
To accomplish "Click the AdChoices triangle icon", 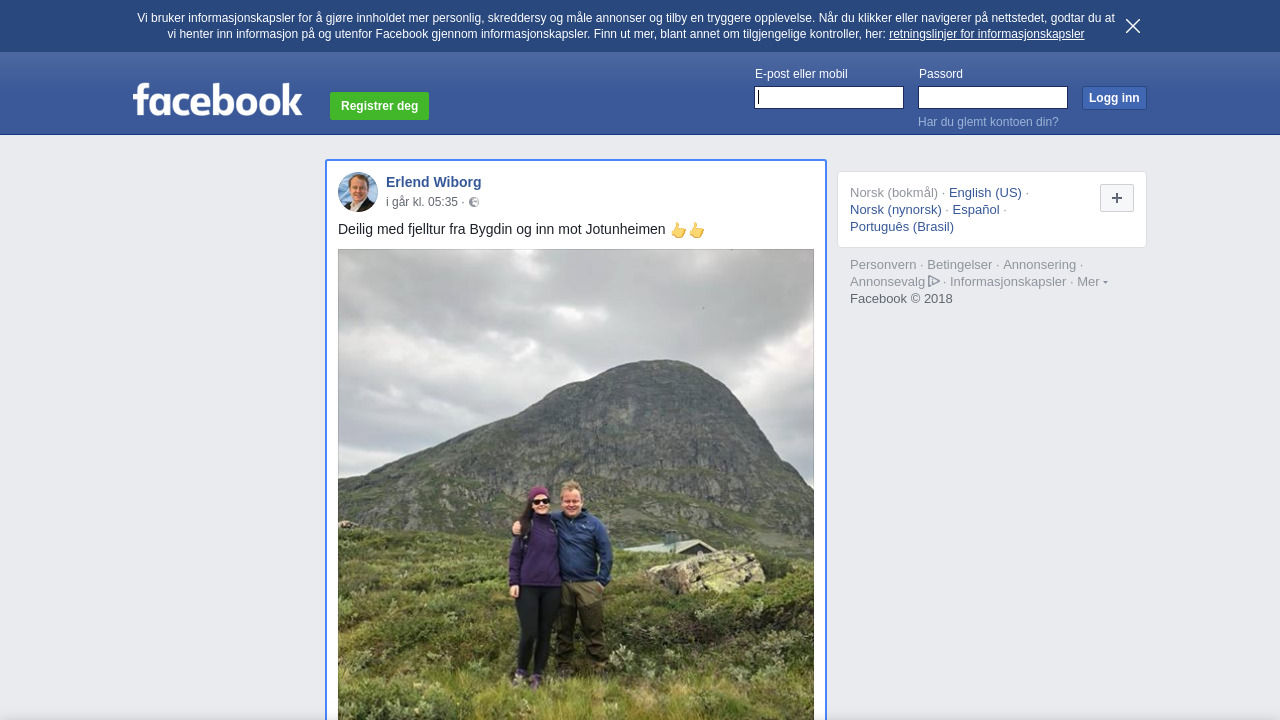I will pyautogui.click(x=934, y=281).
